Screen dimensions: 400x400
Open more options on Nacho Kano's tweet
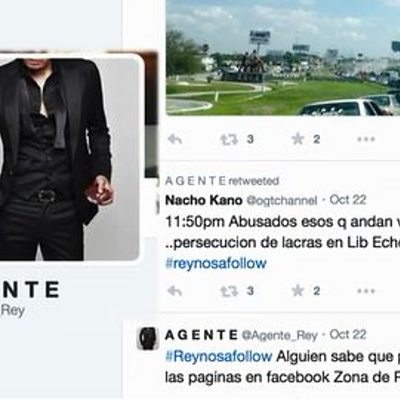[366, 291]
